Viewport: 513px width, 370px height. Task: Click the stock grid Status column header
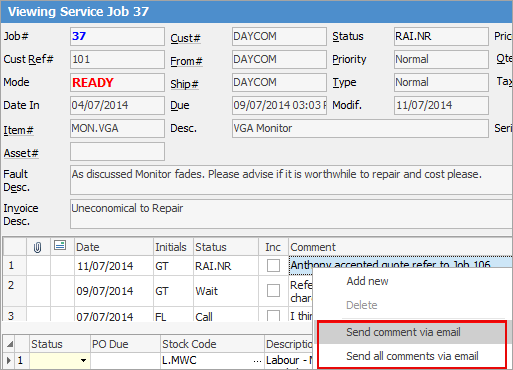pos(60,344)
